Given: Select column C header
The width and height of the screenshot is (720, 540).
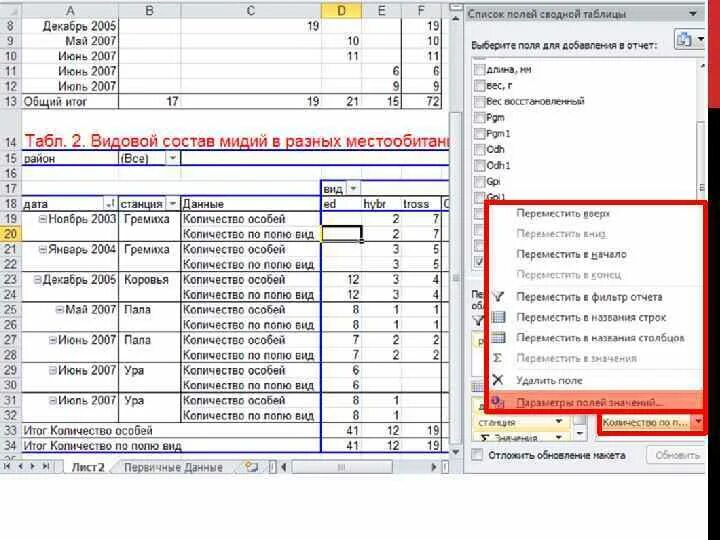Looking at the screenshot, I should tap(251, 11).
